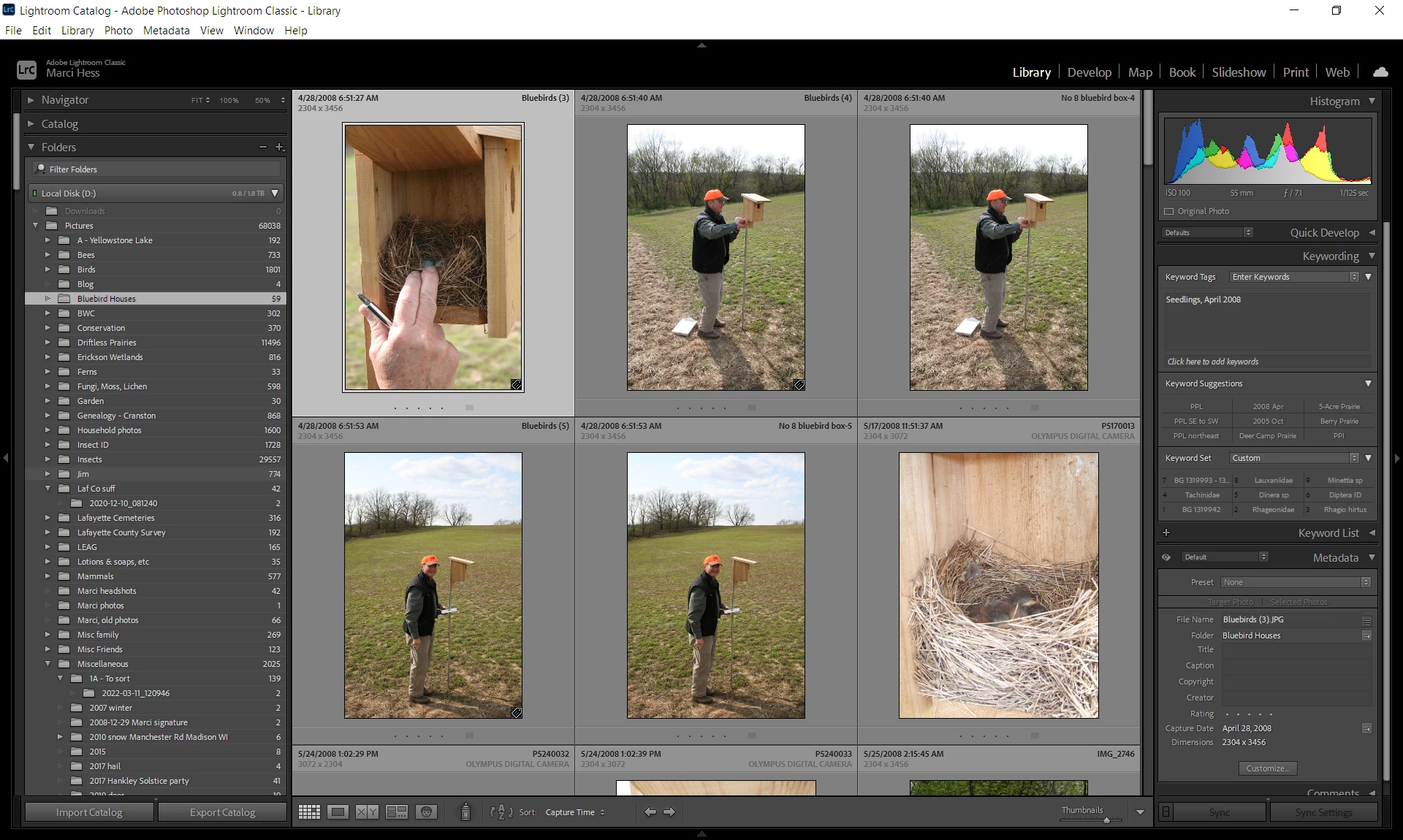Open the Metadata menu
Screen dimensions: 1403x840
click(x=166, y=30)
